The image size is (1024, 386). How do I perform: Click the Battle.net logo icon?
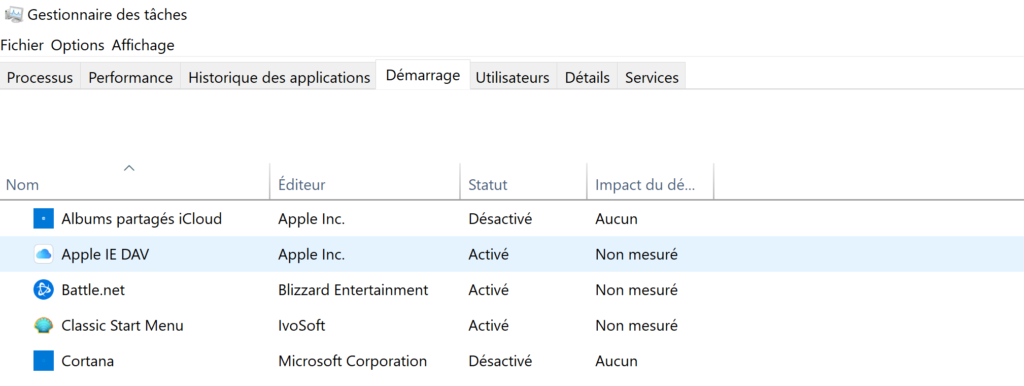tap(43, 289)
